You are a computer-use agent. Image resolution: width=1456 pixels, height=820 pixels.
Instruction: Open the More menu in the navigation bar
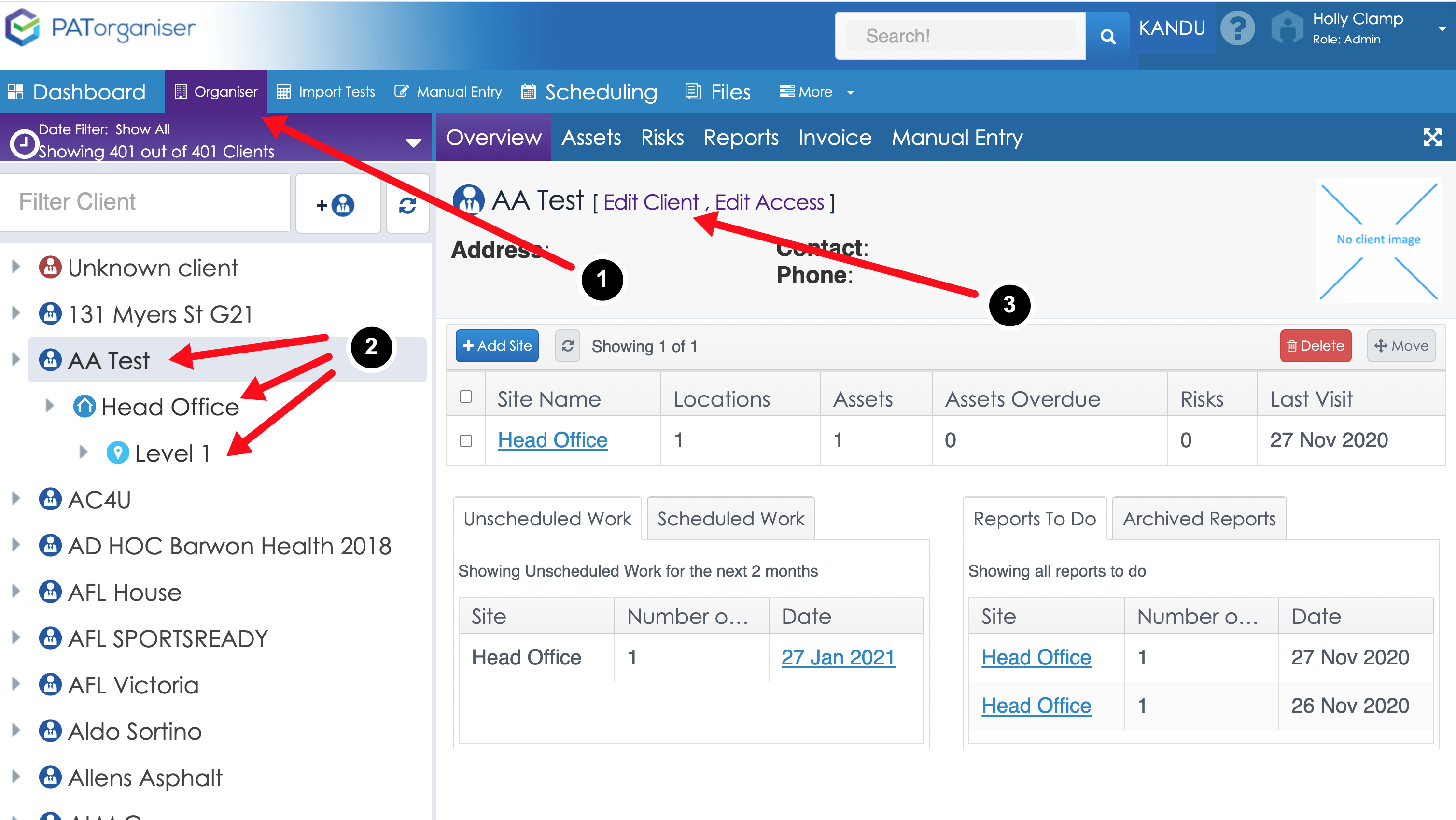[x=814, y=92]
